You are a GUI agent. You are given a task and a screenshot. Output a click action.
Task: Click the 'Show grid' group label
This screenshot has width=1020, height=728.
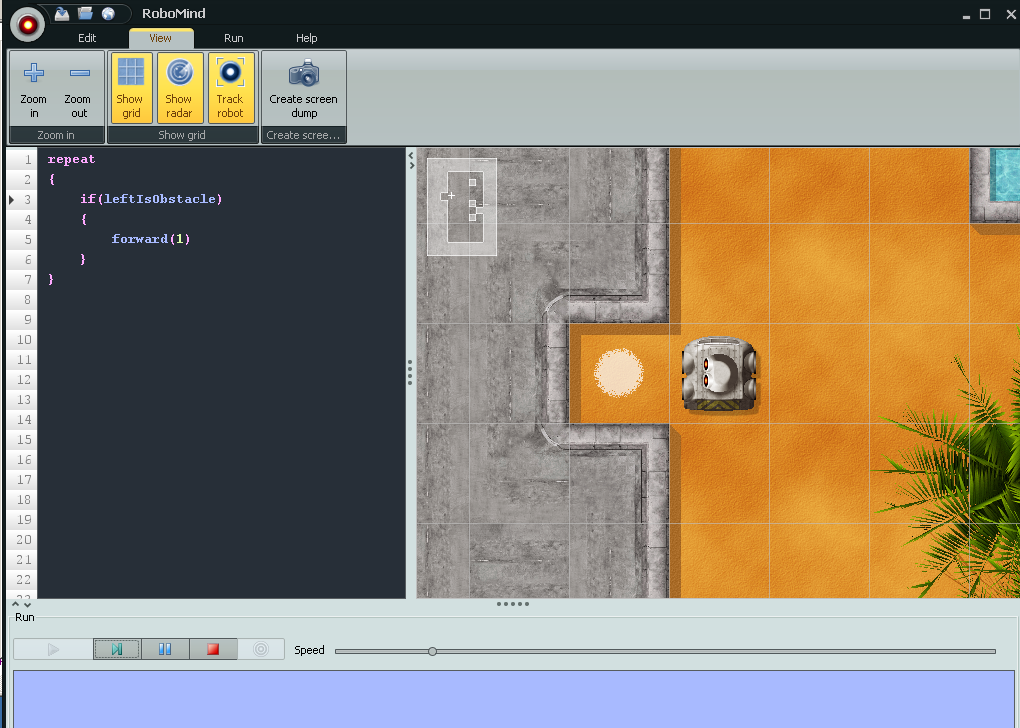pyautogui.click(x=182, y=135)
